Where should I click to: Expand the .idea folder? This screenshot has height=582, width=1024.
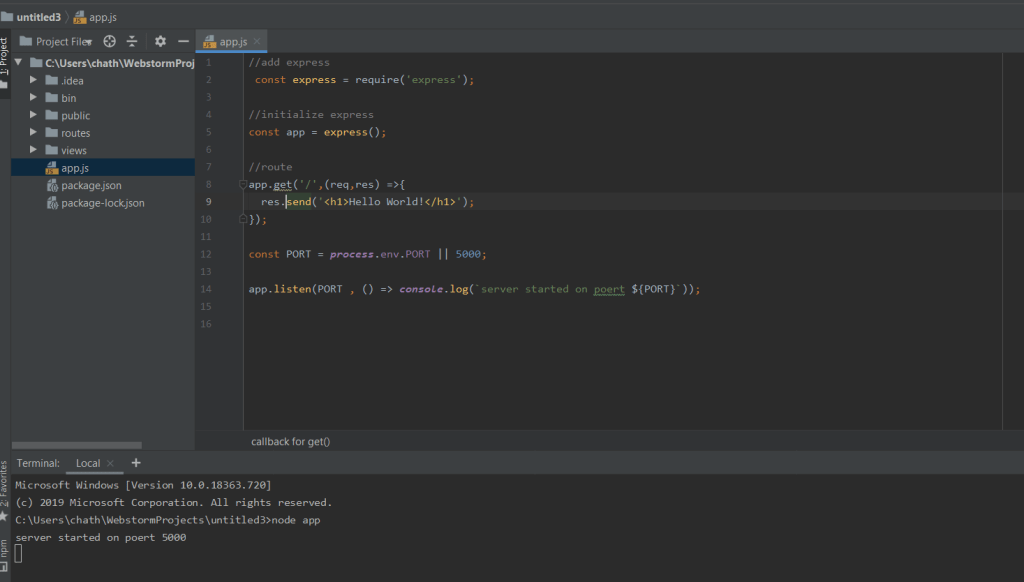34,80
